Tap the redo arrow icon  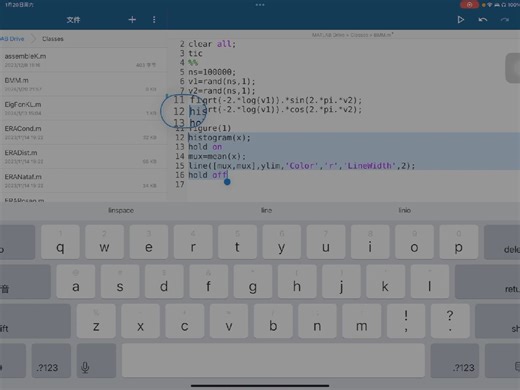tap(505, 20)
